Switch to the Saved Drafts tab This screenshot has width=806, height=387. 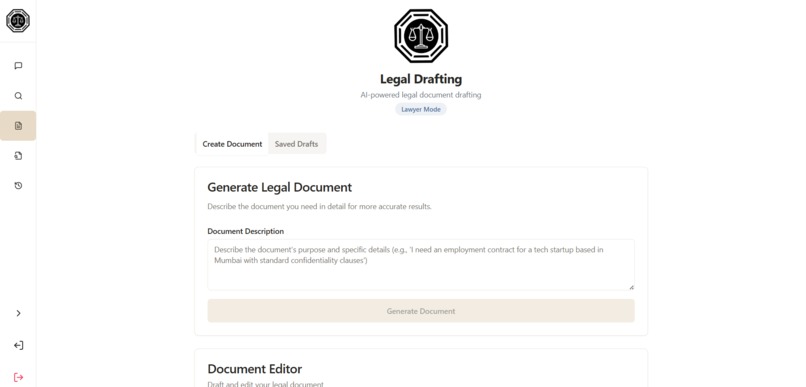pyautogui.click(x=297, y=144)
